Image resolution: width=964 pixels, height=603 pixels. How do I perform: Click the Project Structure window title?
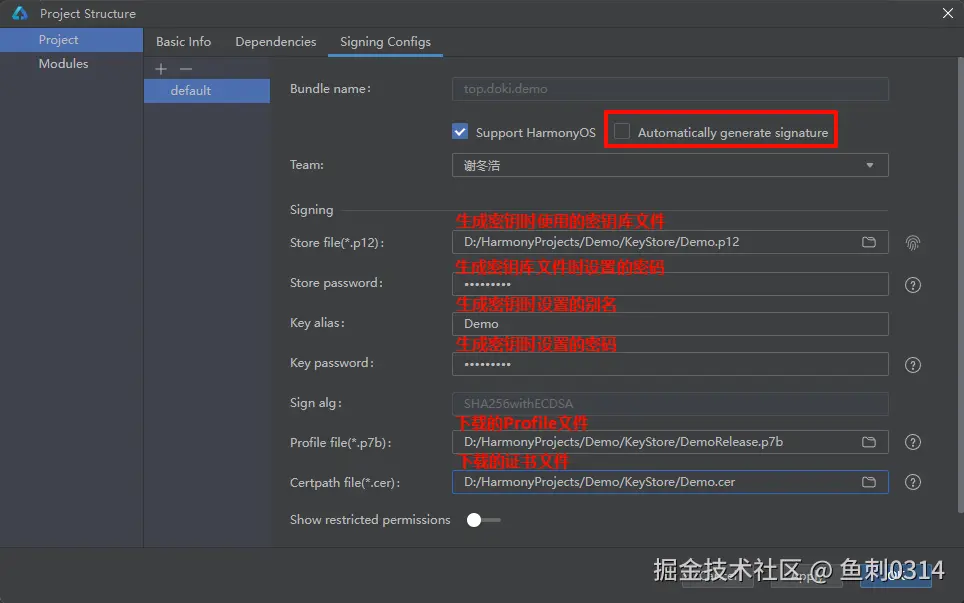tap(88, 14)
